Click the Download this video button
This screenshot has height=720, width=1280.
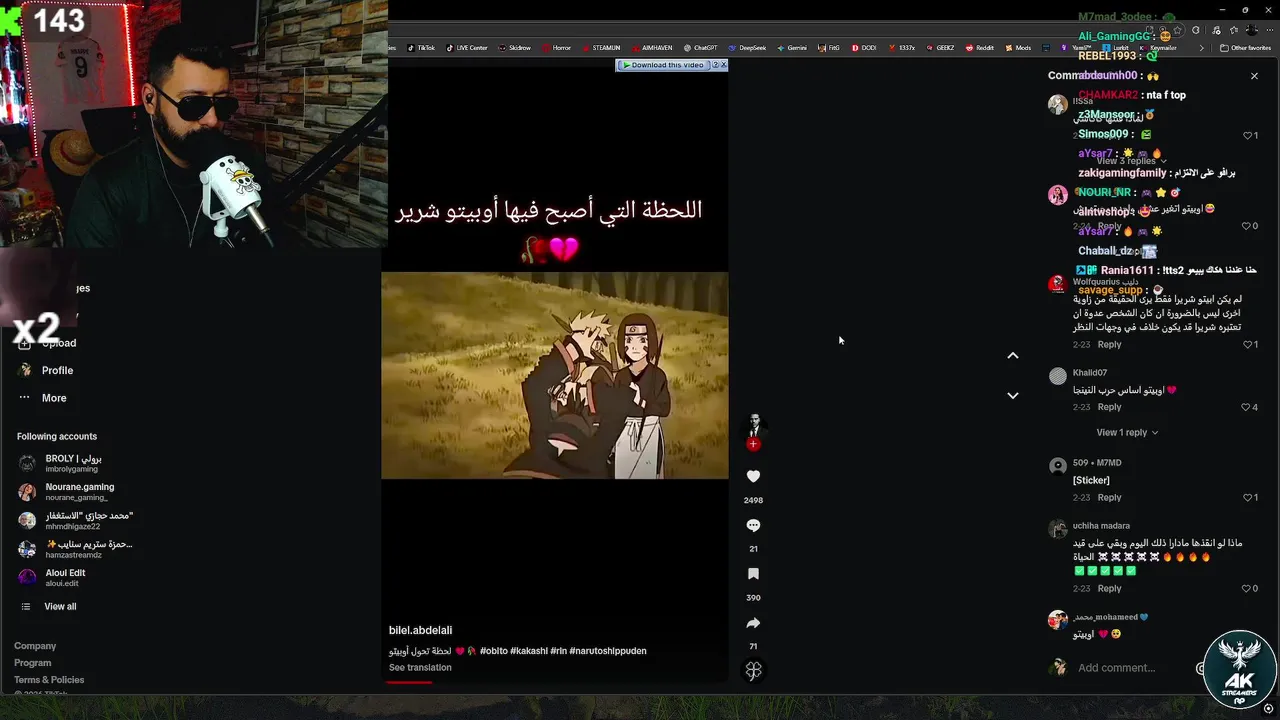662,65
